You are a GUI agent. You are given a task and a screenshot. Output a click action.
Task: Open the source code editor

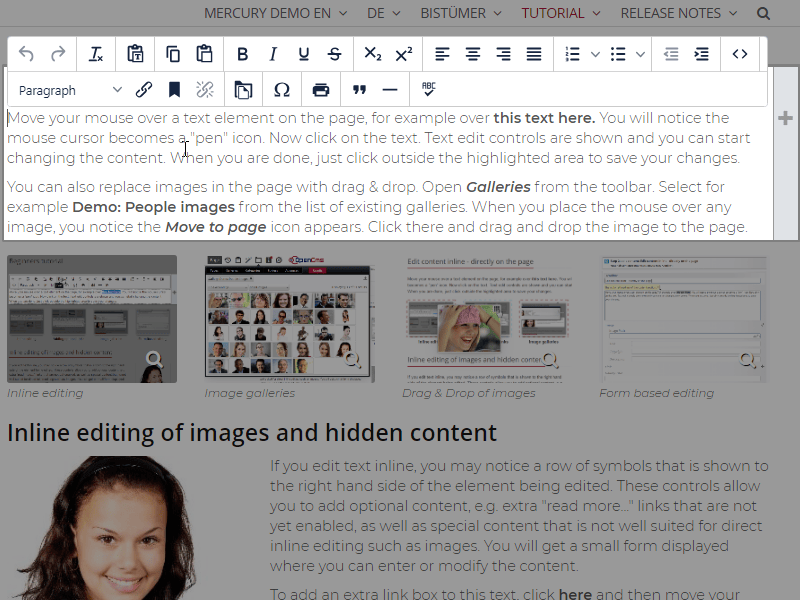coord(740,54)
